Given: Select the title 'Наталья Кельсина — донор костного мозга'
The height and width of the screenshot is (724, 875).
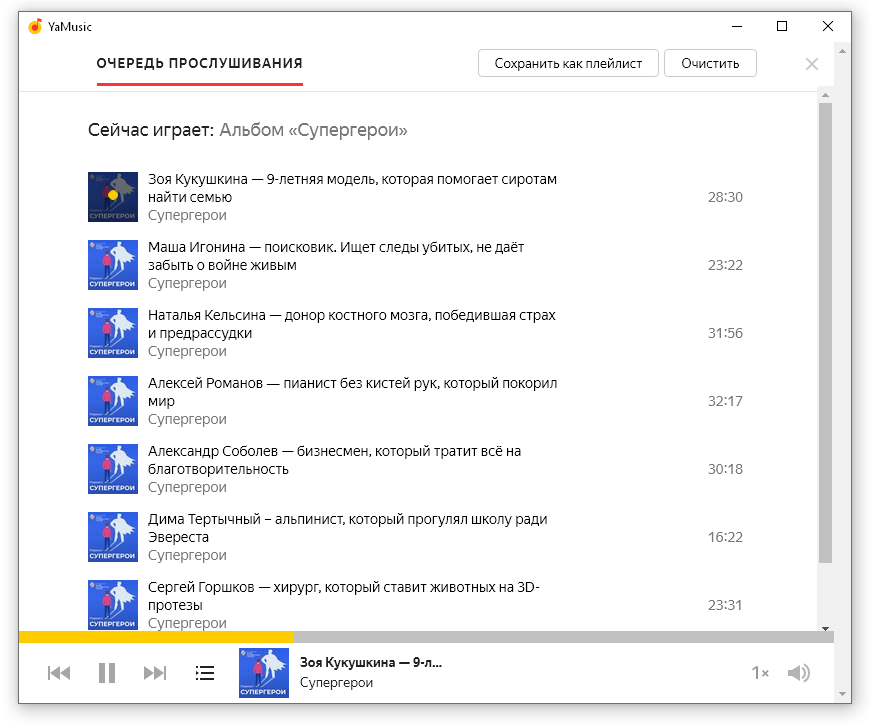Looking at the screenshot, I should (352, 324).
